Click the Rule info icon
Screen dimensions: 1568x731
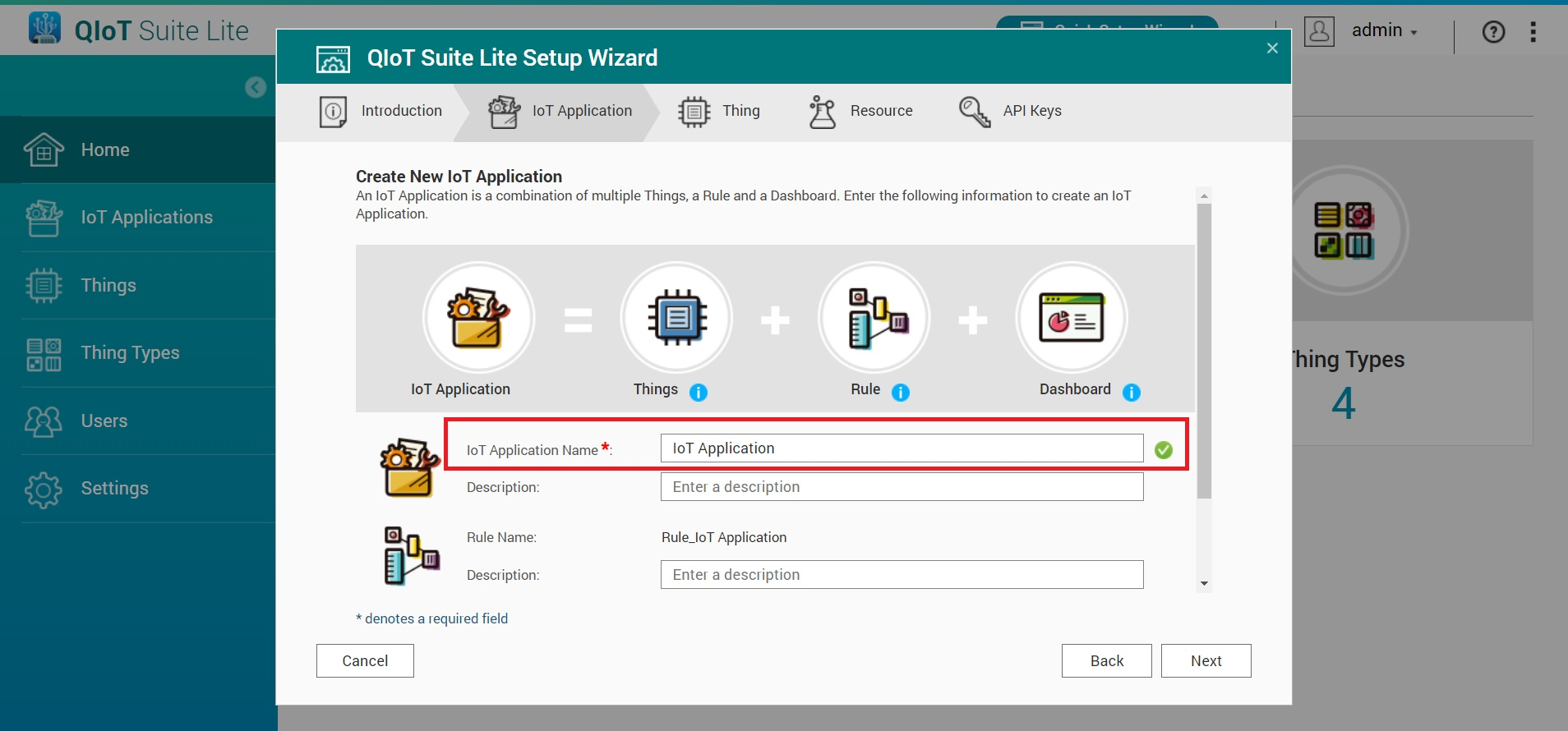pos(901,393)
